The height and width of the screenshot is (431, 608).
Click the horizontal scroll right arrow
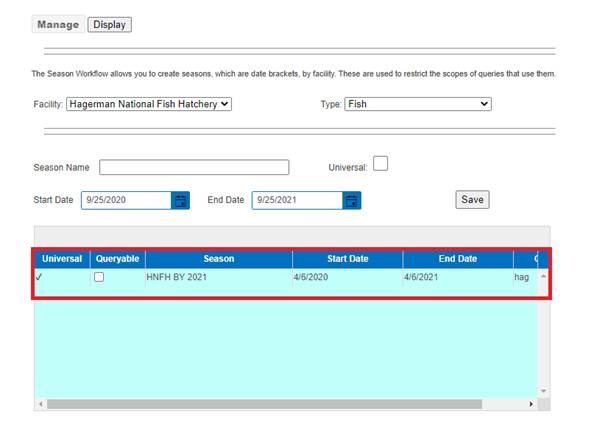click(x=531, y=404)
